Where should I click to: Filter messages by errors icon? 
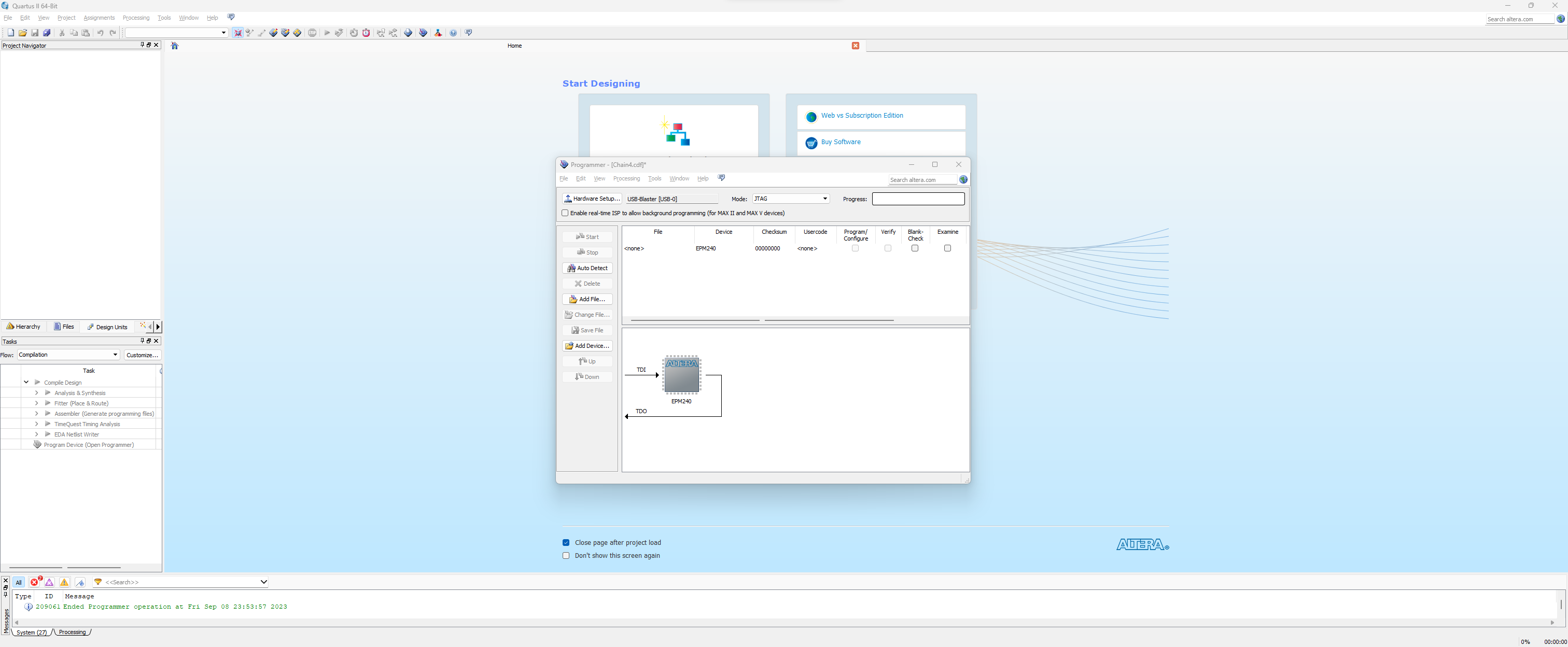point(35,582)
